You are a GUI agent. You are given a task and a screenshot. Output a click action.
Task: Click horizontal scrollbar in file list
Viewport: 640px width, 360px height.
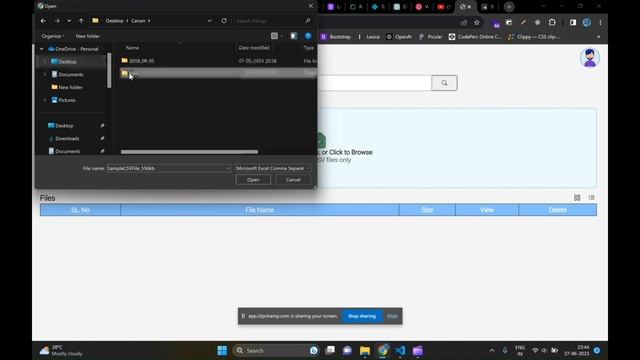189,152
